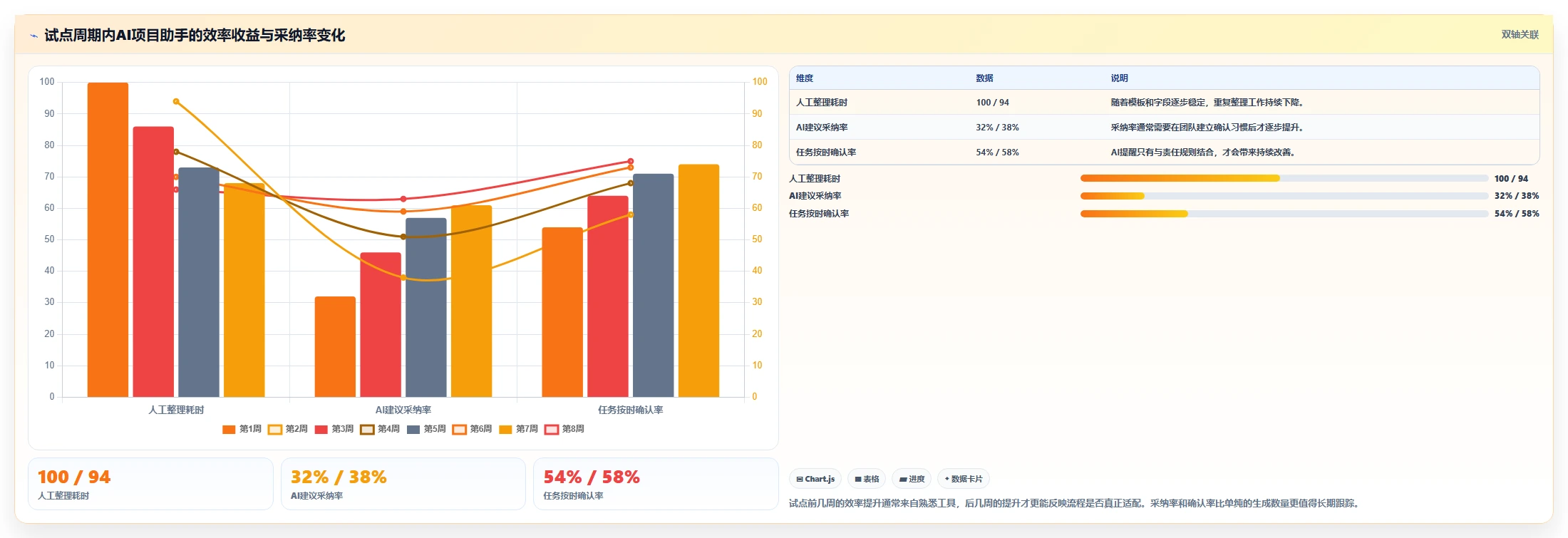Click the small icon before the title

(33, 36)
